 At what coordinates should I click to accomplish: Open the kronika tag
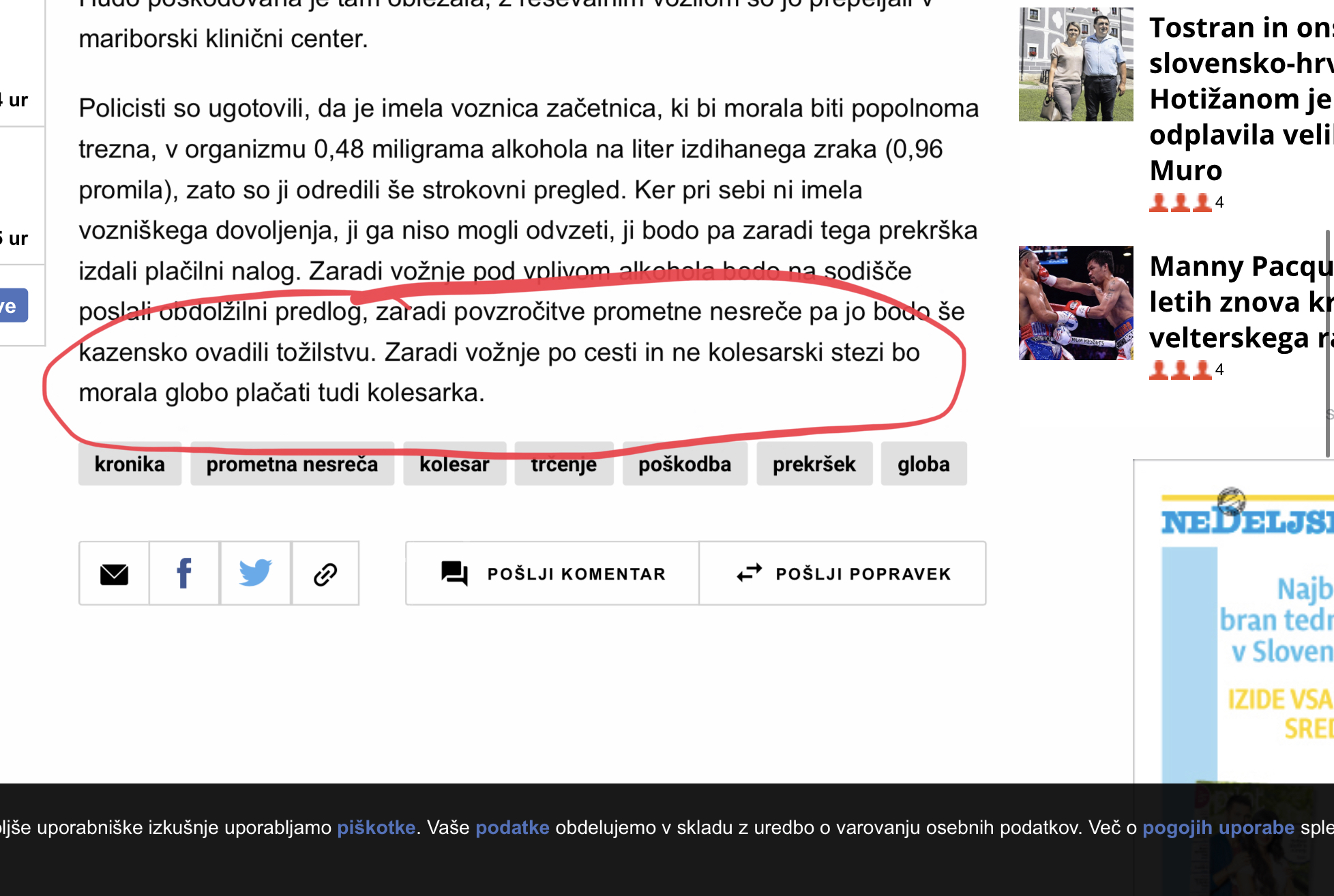pos(130,464)
